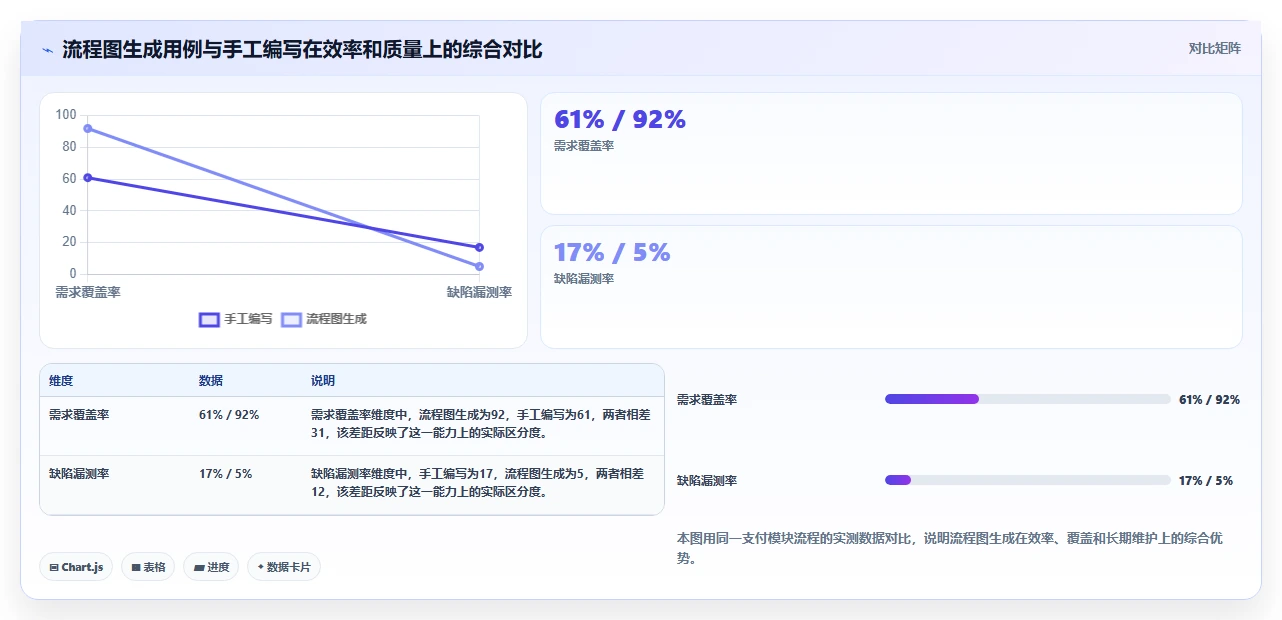Toggle the 手工编写 legend entry
The image size is (1282, 620).
click(x=236, y=319)
